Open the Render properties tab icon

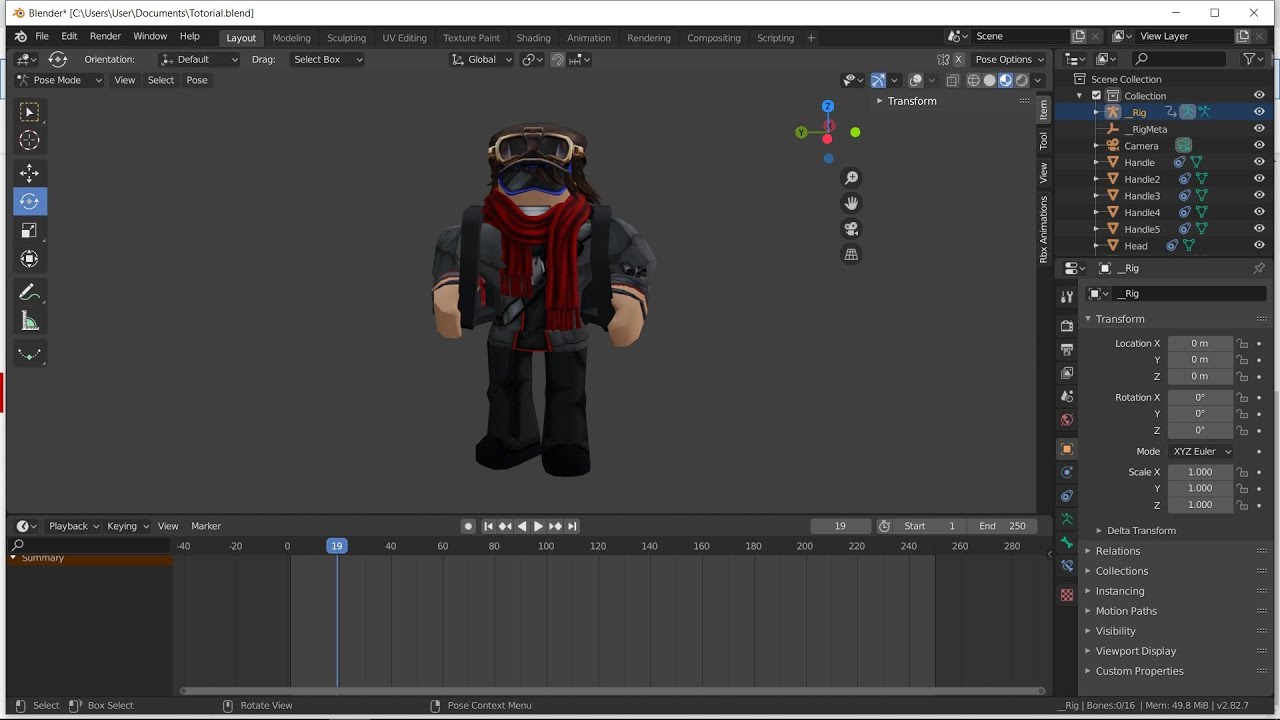[x=1067, y=326]
